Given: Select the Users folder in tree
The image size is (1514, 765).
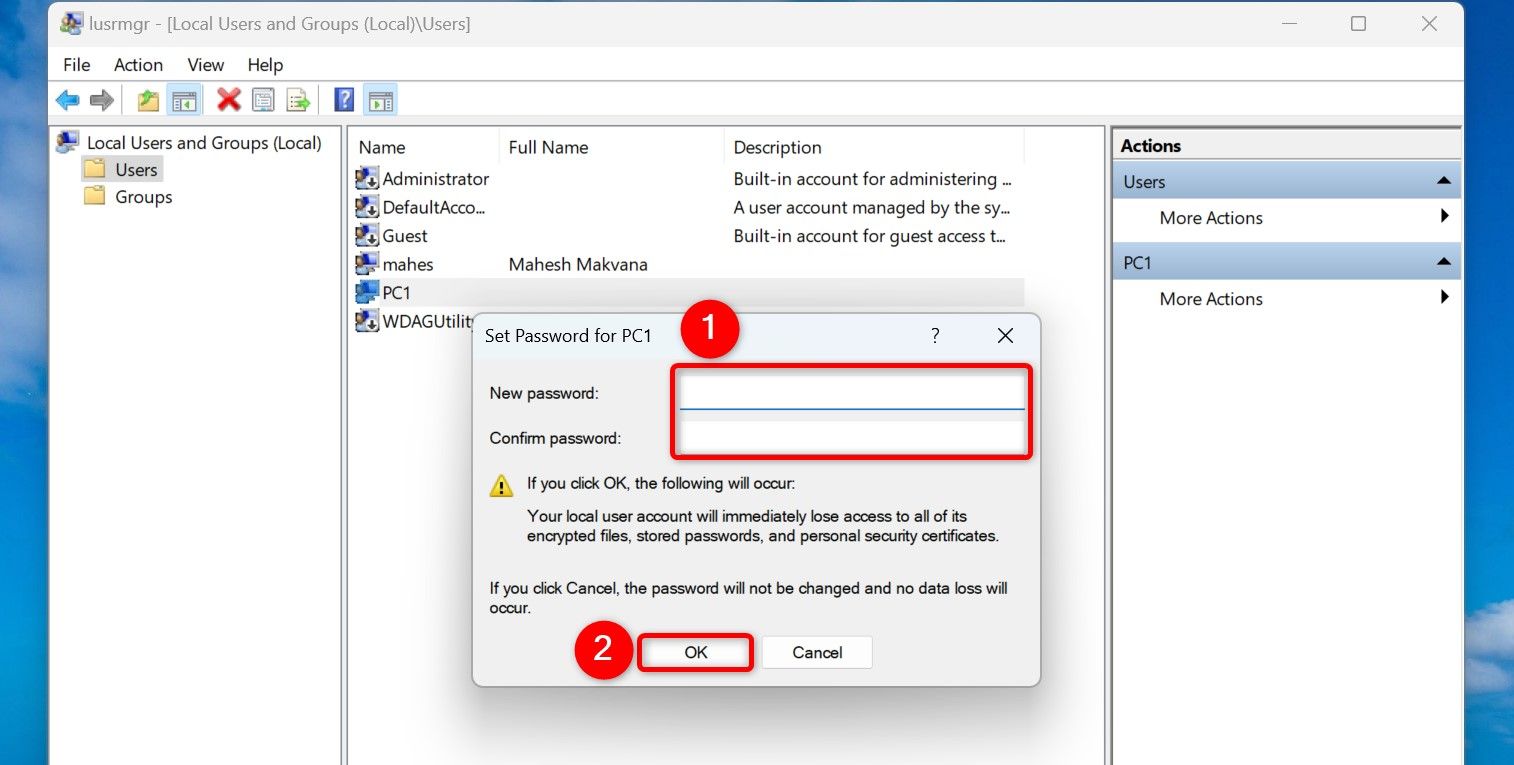Looking at the screenshot, I should (x=136, y=170).
